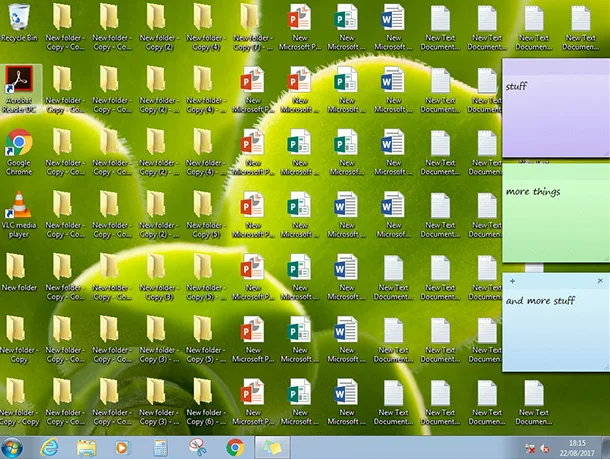Screen dimensions: 610x459
Task: Delete the 'and more stuff' sticky note
Action: tap(600, 282)
